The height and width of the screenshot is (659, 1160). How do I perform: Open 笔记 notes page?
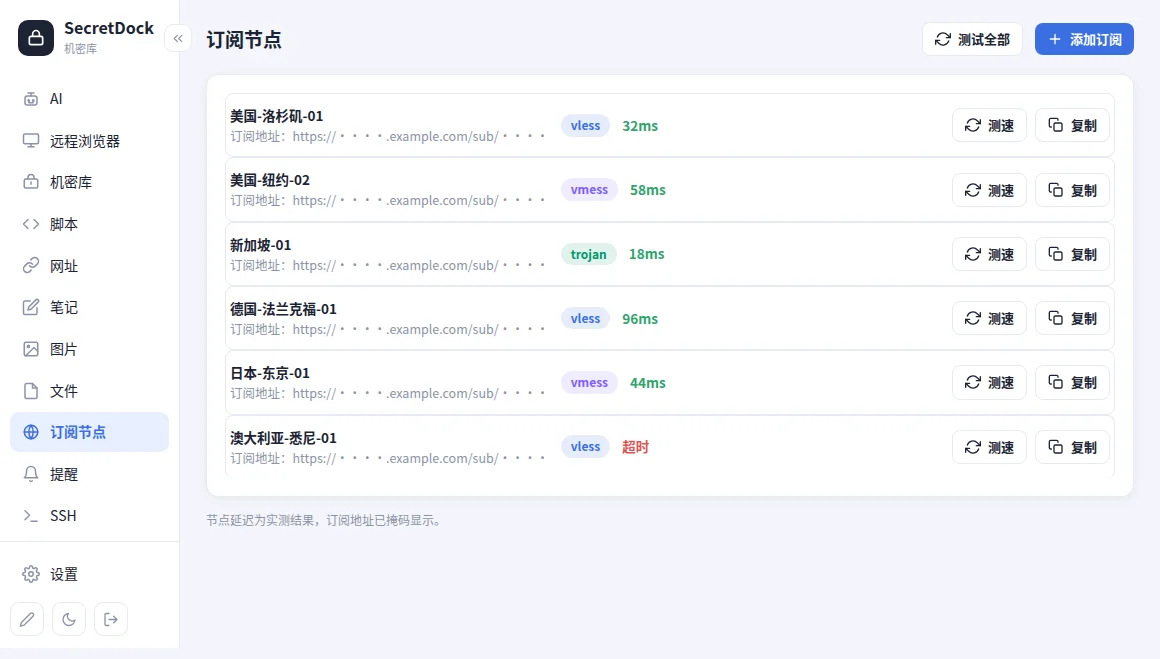[x=90, y=308]
